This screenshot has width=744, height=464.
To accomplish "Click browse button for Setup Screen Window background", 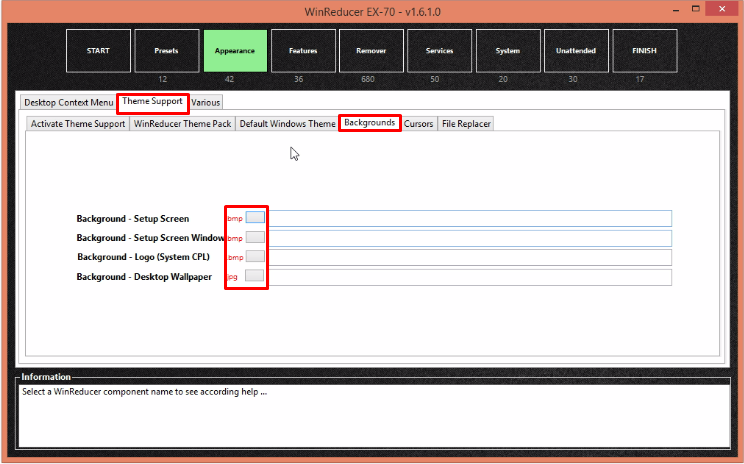I will tap(255, 237).
